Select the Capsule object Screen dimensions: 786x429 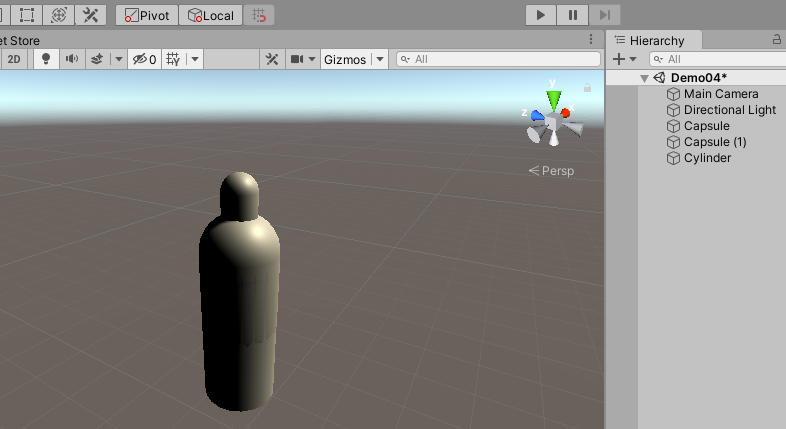(x=706, y=126)
